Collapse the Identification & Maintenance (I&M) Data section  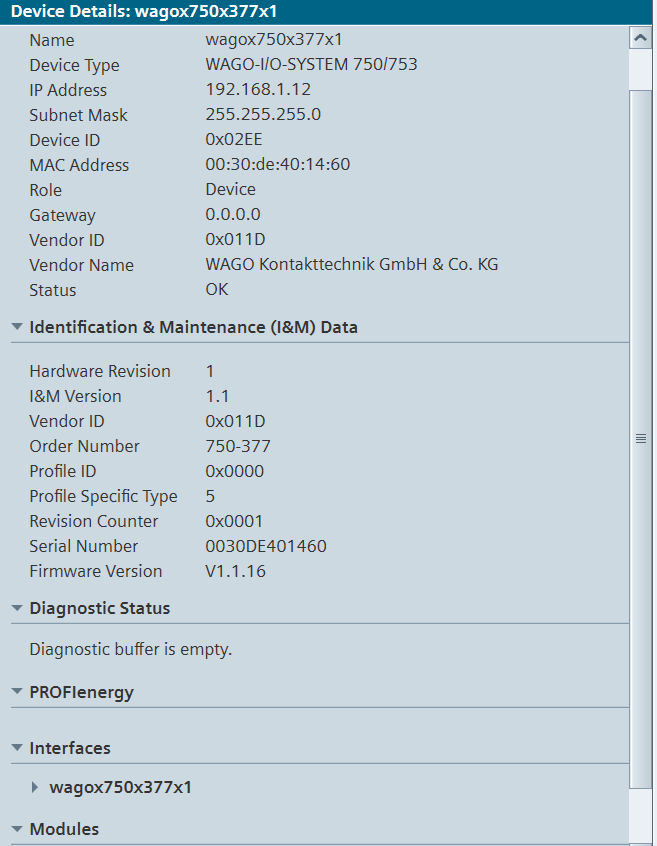tap(17, 327)
